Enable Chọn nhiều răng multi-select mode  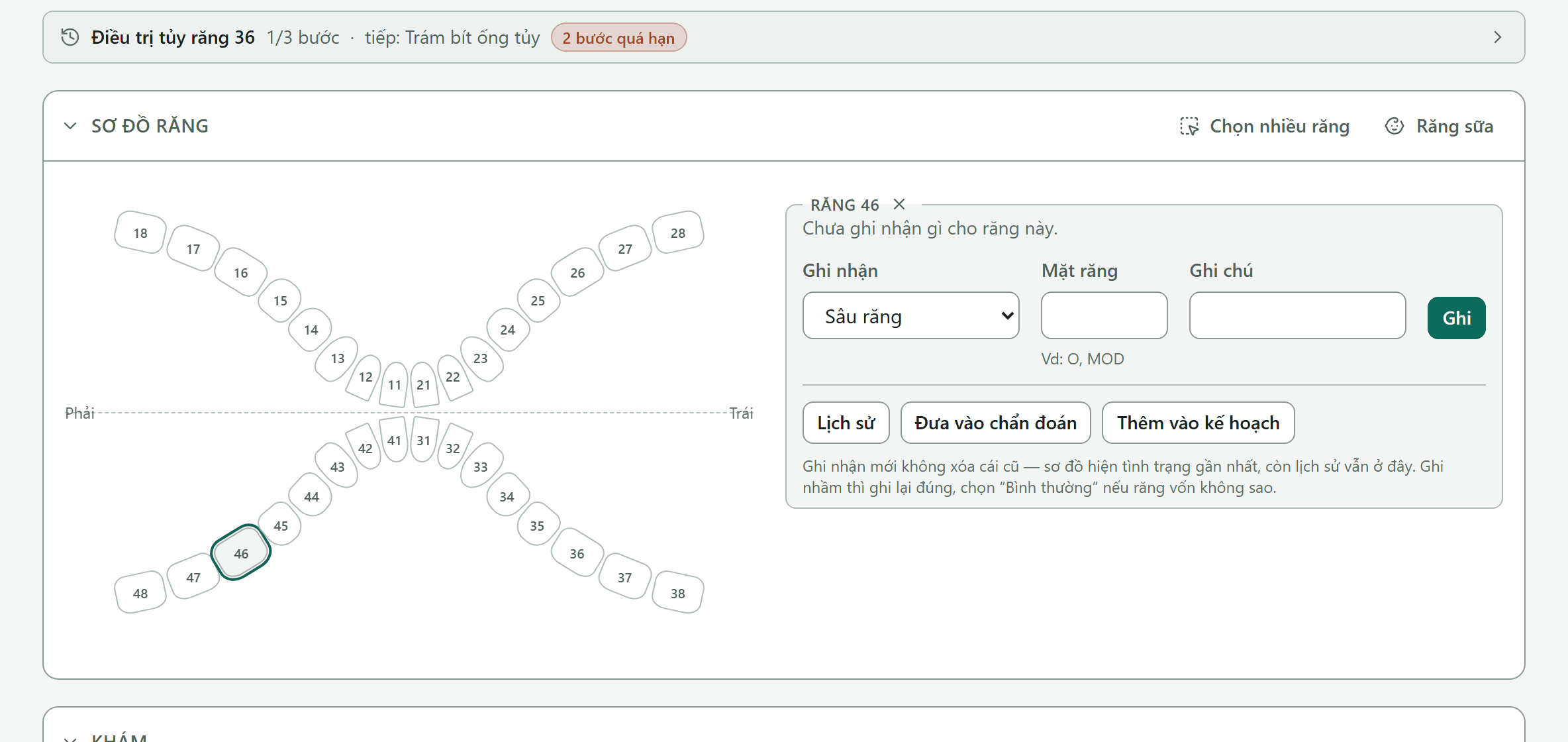click(1265, 126)
